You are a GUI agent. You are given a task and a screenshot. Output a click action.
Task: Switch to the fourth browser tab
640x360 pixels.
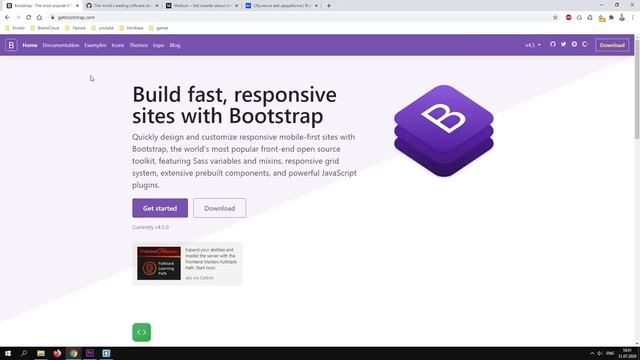pos(281,6)
